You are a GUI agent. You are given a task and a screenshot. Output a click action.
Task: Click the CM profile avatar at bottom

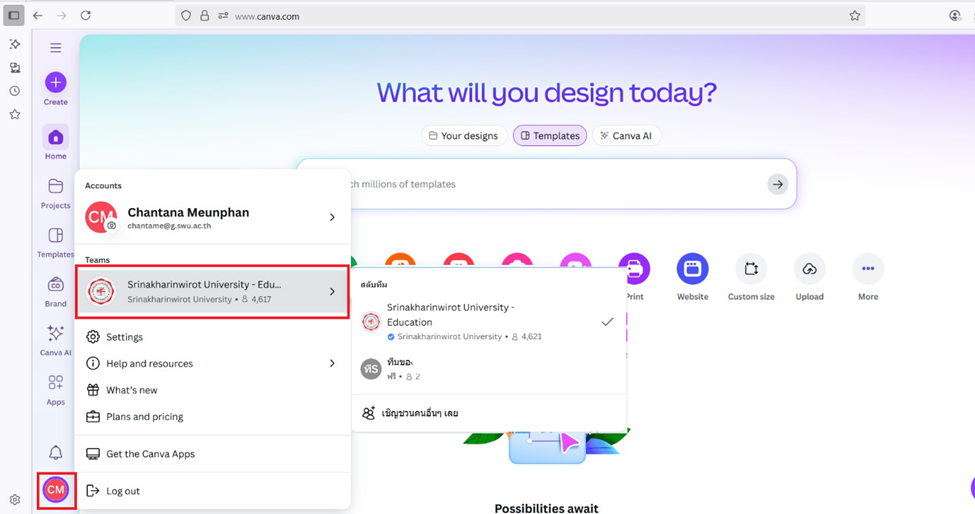(x=56, y=490)
